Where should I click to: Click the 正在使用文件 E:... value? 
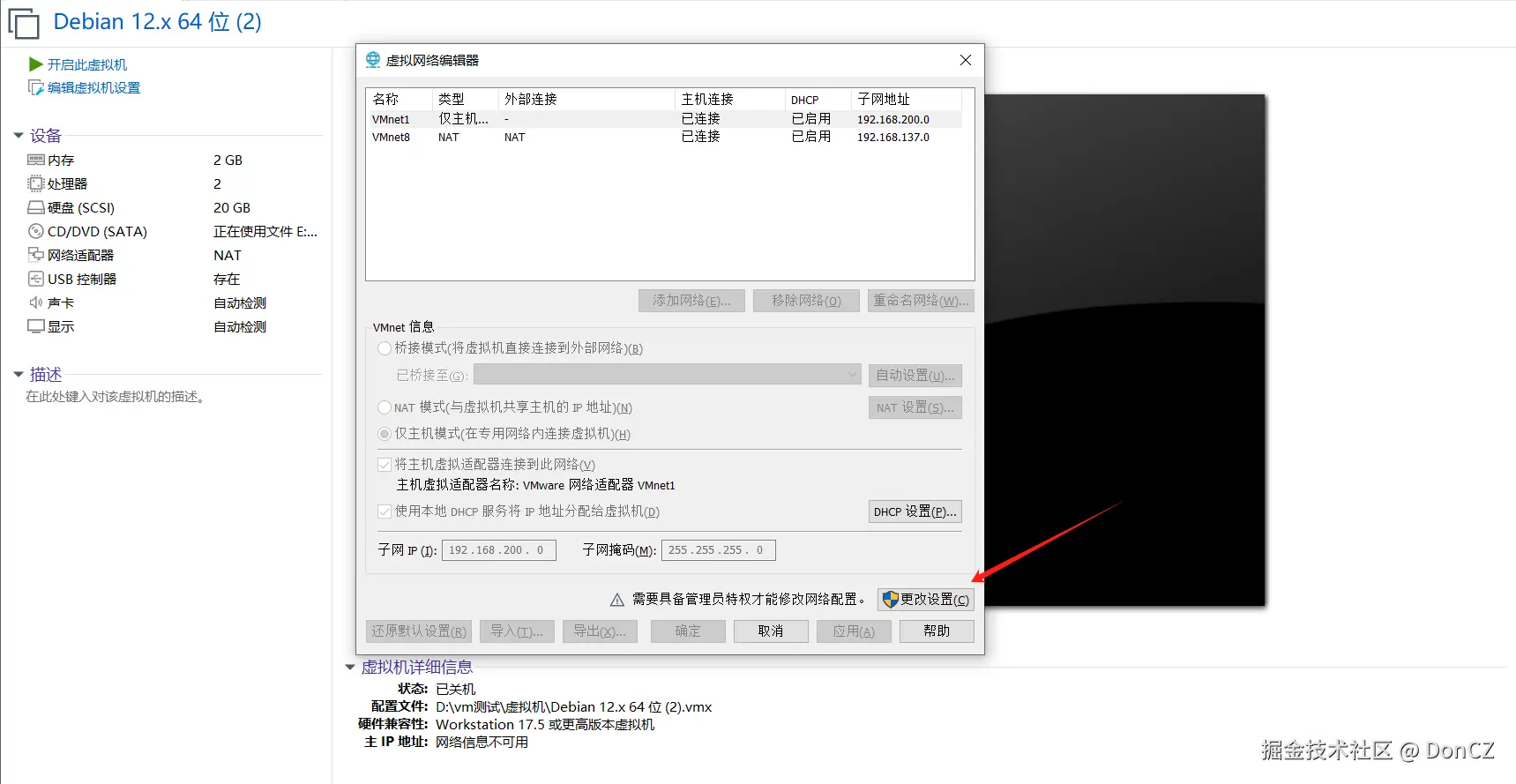click(265, 231)
